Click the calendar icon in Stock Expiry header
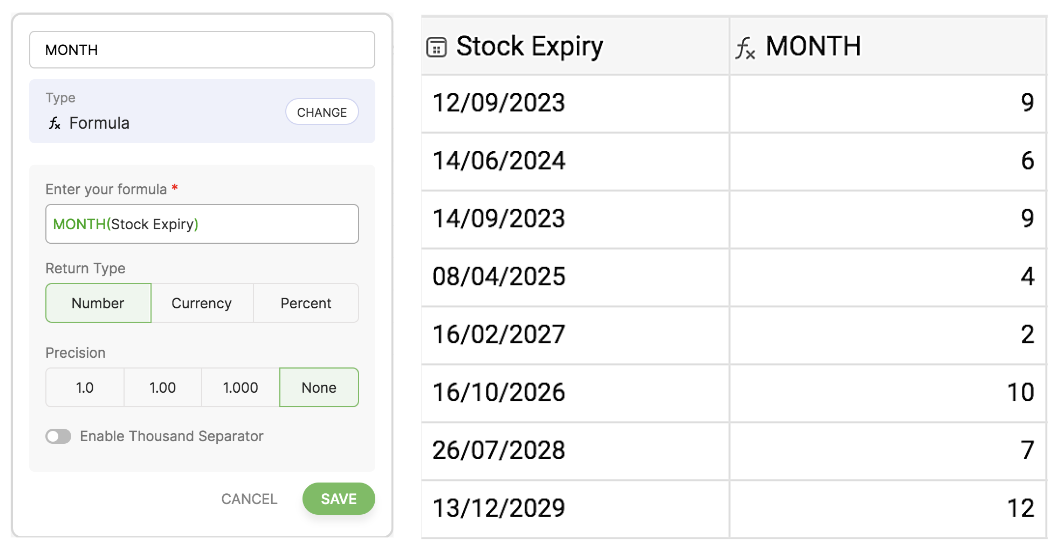This screenshot has width=1060, height=550. tap(436, 47)
